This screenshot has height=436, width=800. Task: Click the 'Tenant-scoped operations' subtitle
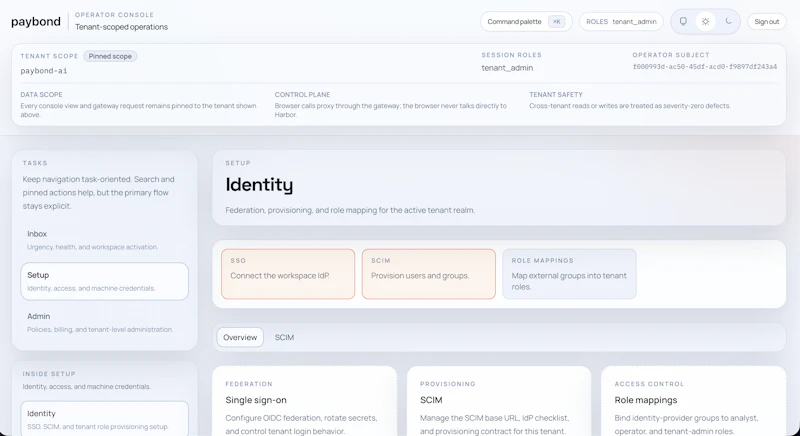tap(121, 27)
